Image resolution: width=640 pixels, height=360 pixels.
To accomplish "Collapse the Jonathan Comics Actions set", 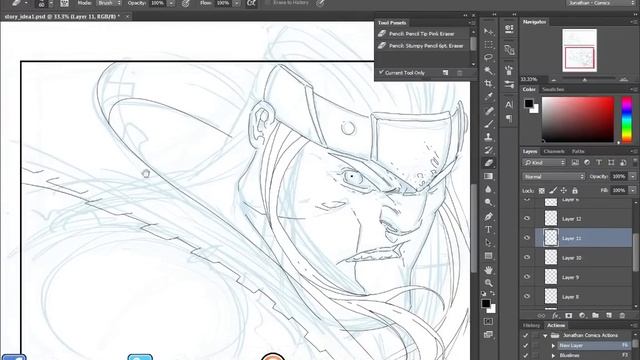I will click(545, 336).
